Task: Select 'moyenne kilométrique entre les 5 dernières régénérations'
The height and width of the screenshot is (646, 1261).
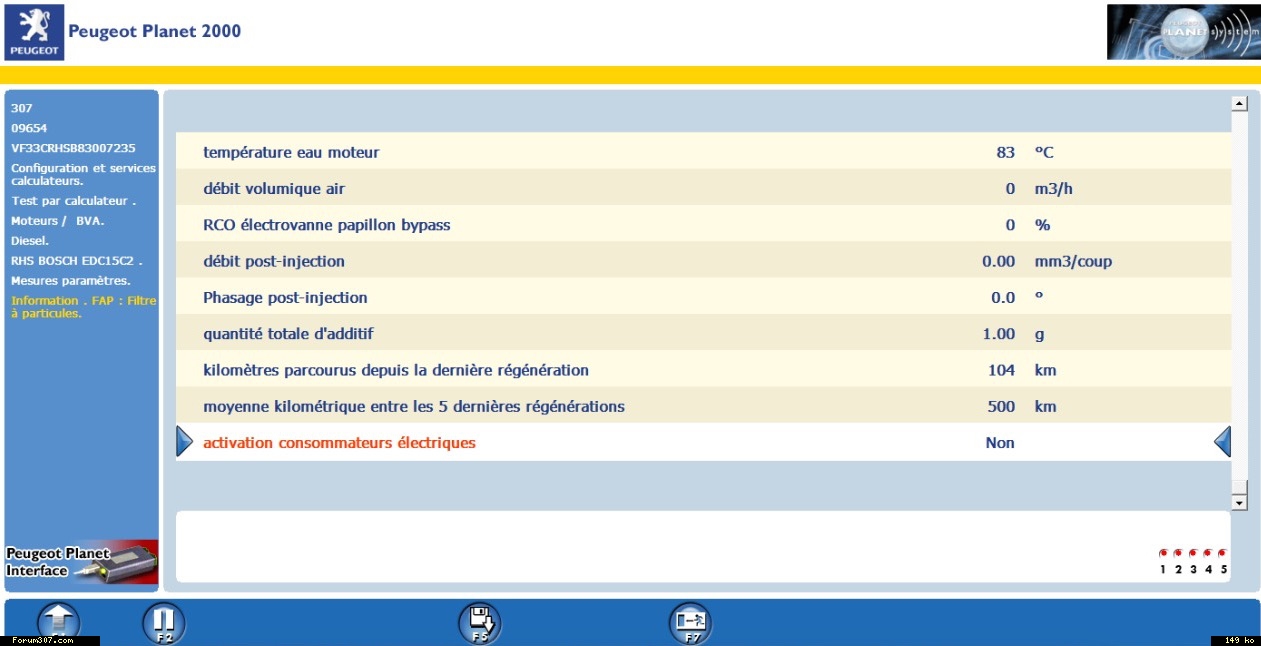Action: 703,406
